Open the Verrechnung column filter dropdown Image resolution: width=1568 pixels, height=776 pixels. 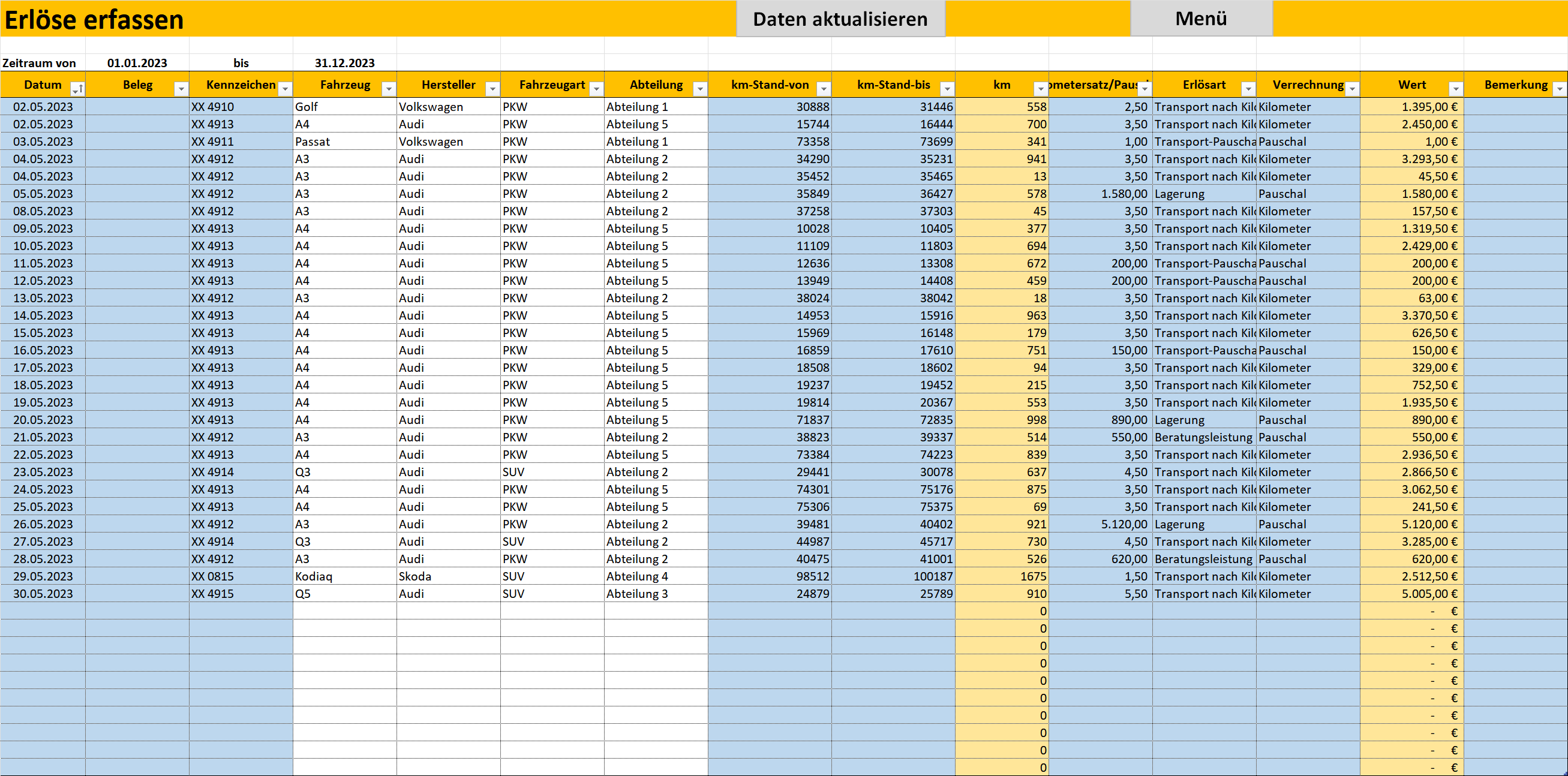point(1352,89)
